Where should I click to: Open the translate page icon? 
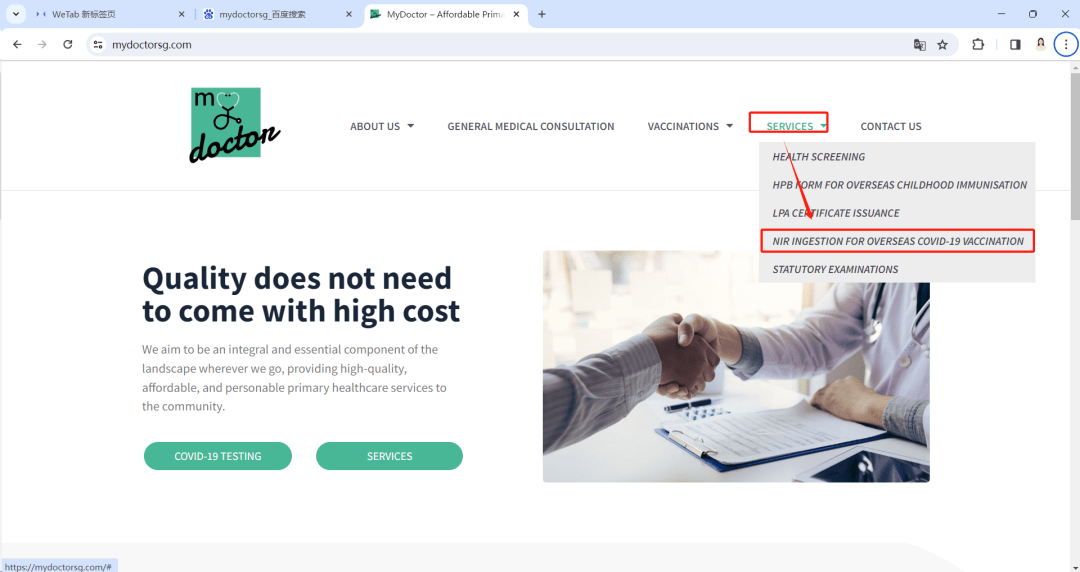[920, 45]
